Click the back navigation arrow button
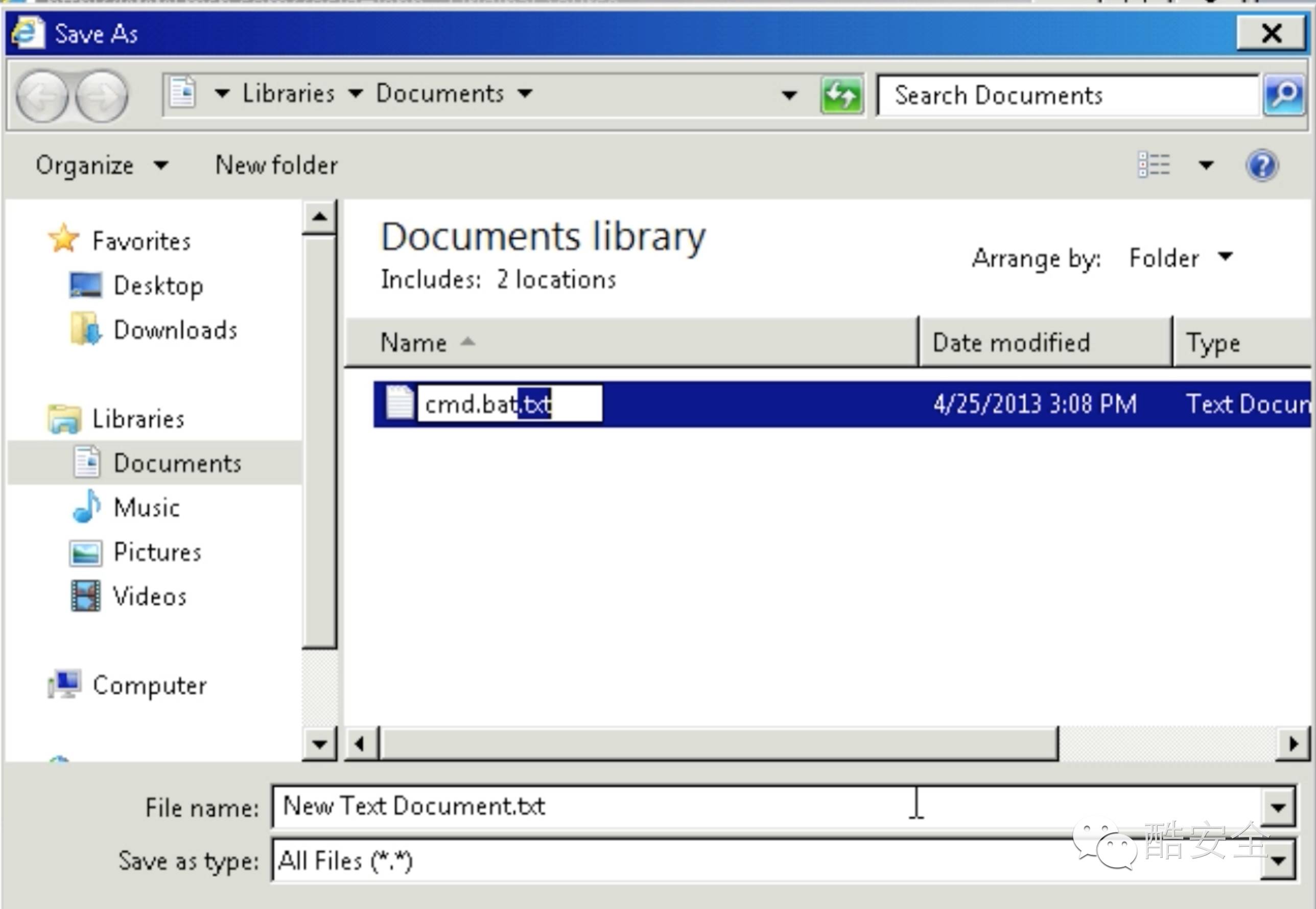1316x909 pixels. coord(43,96)
